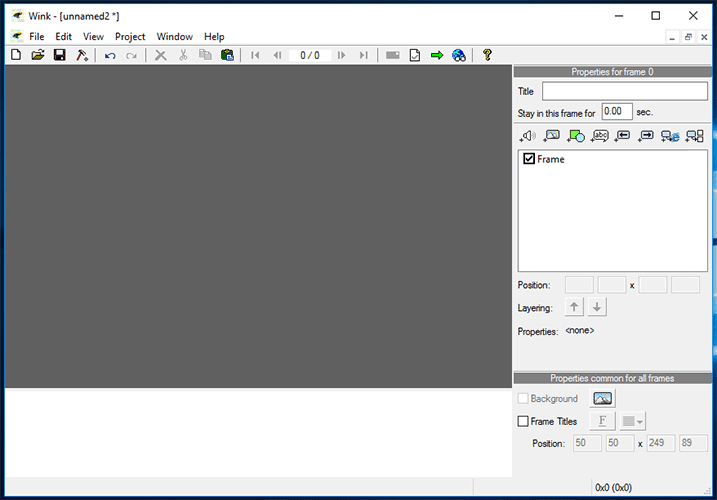Add a Next button to the frame

(x=646, y=135)
